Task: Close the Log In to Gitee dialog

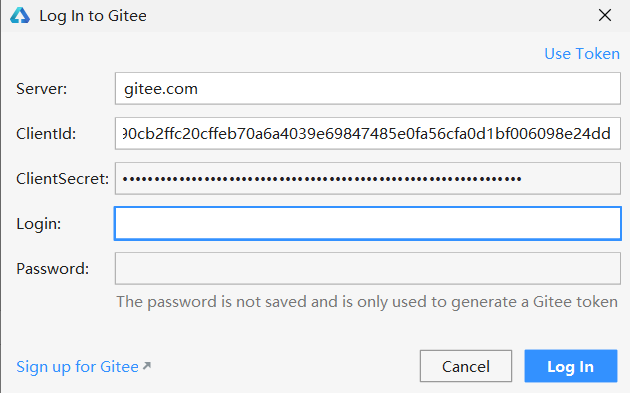Action: [x=605, y=15]
